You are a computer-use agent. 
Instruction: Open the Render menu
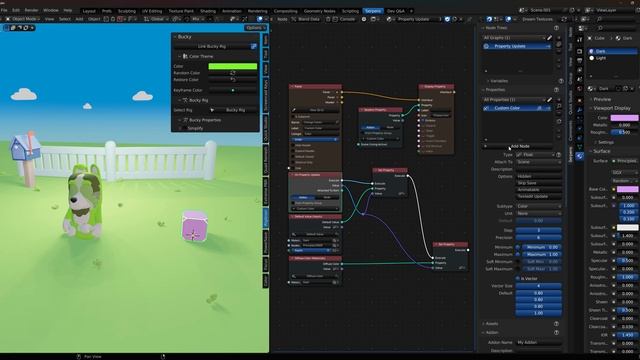[x=31, y=10]
